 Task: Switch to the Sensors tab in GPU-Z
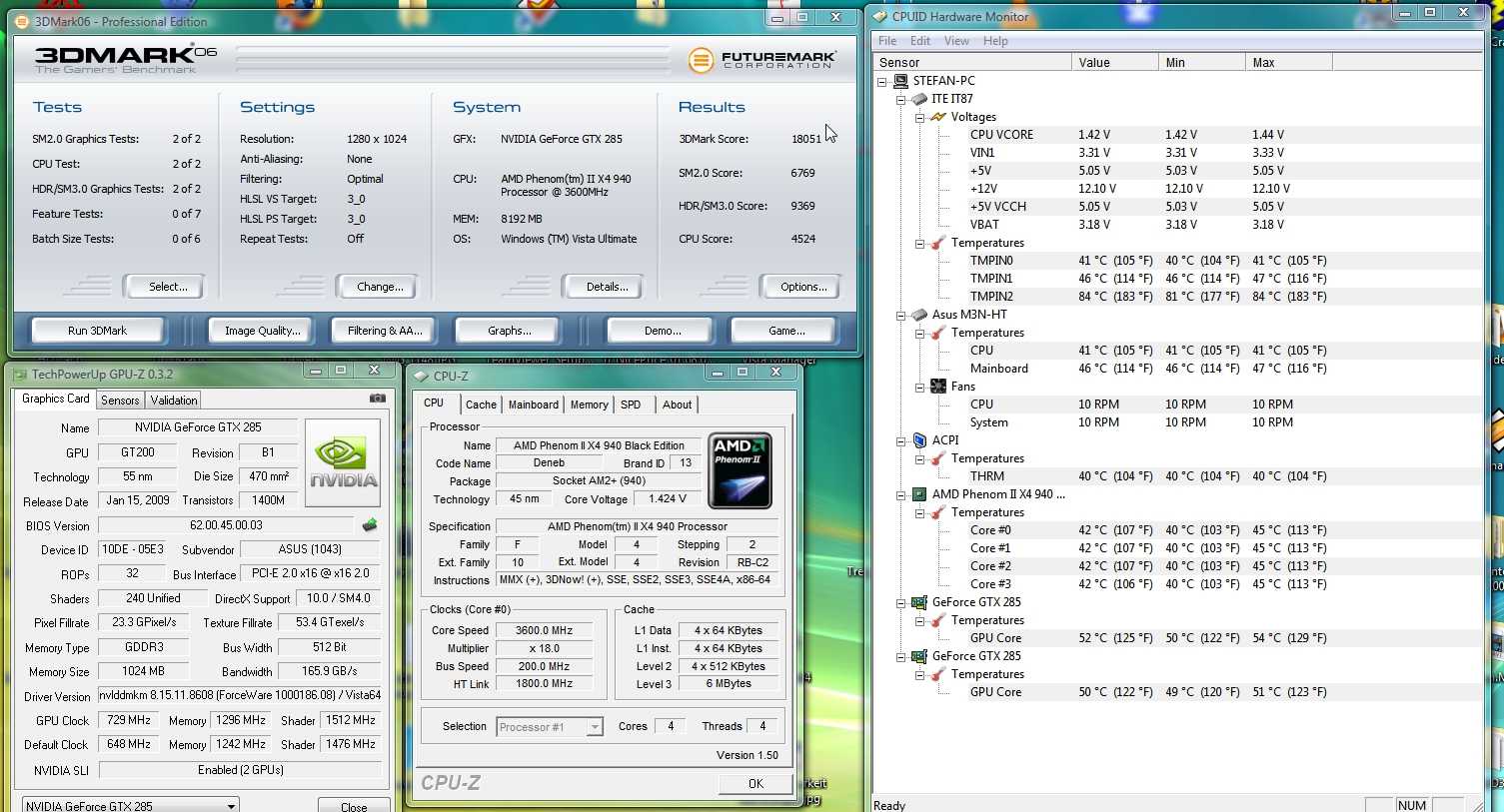[120, 401]
